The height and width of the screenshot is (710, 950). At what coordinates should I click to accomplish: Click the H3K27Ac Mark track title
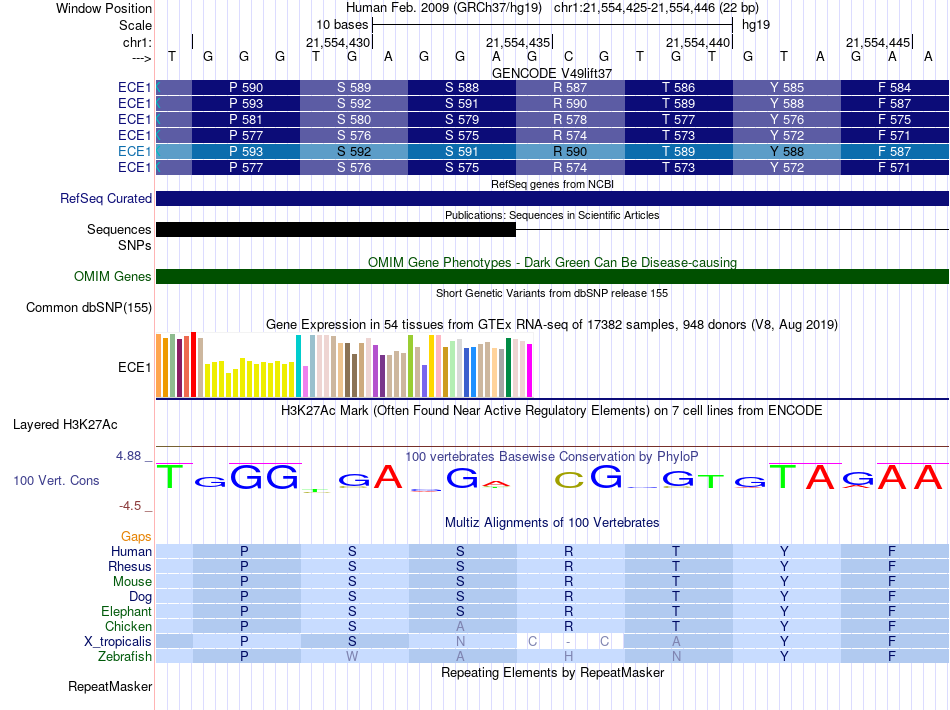click(x=552, y=411)
